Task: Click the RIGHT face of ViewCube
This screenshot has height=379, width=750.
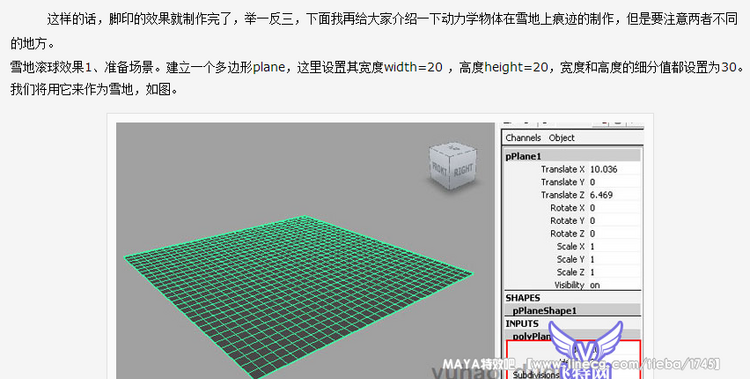Action: coord(463,170)
